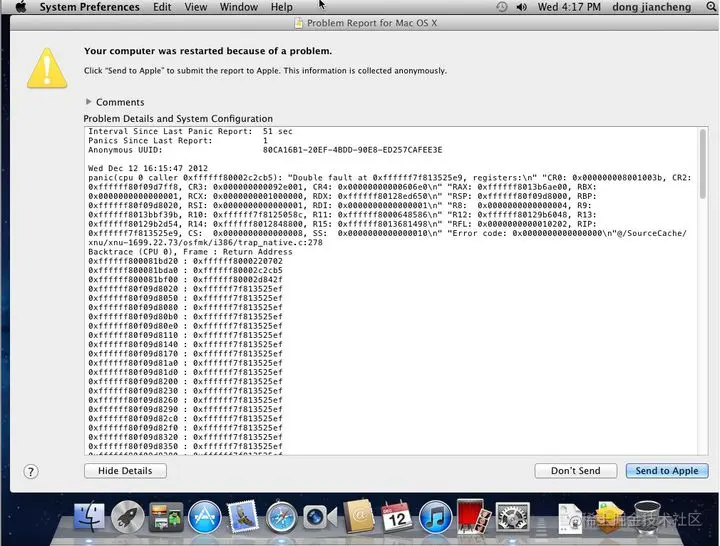Click the trap_native.c:278 source path line

pyautogui.click(x=205, y=242)
